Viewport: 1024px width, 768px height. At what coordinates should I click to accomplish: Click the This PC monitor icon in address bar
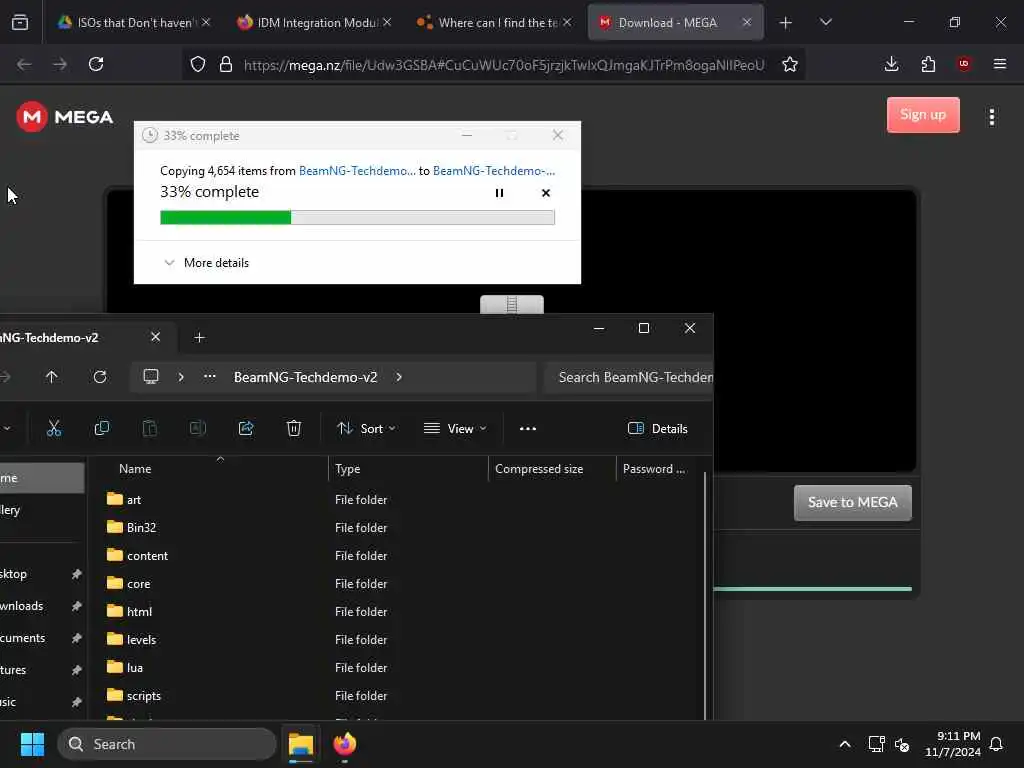(151, 377)
